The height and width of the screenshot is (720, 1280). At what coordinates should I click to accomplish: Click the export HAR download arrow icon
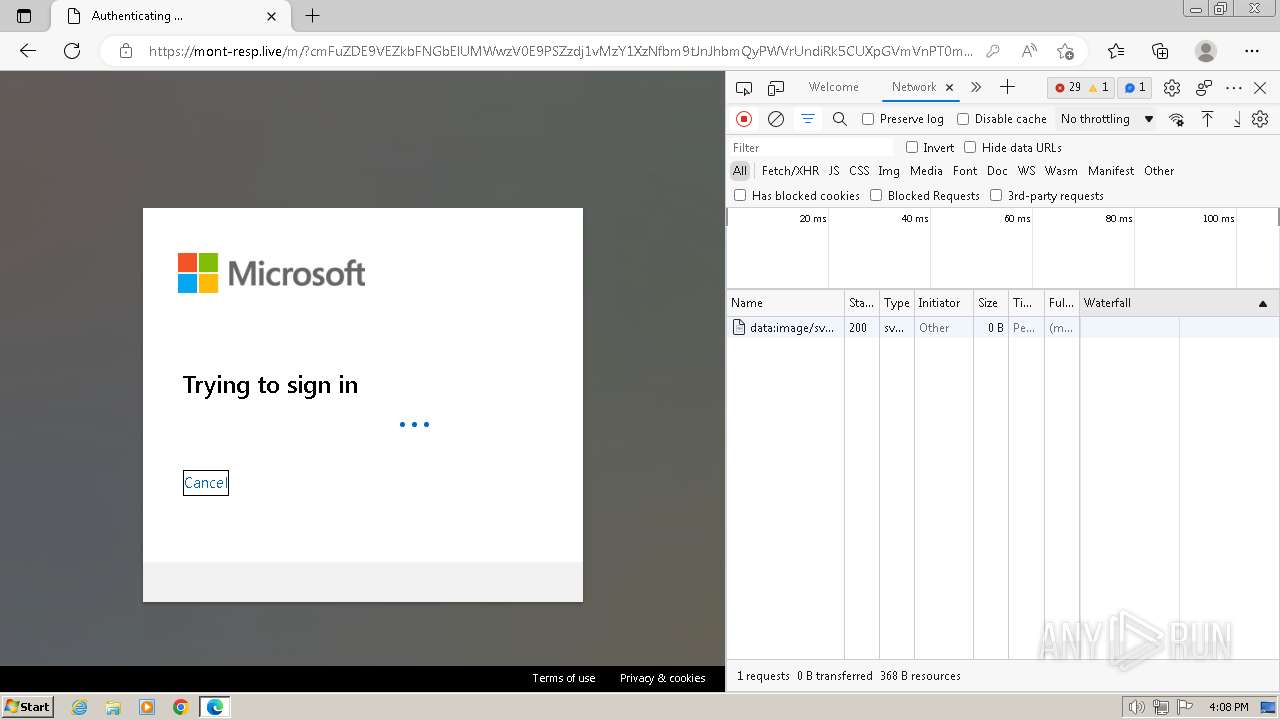point(1236,119)
